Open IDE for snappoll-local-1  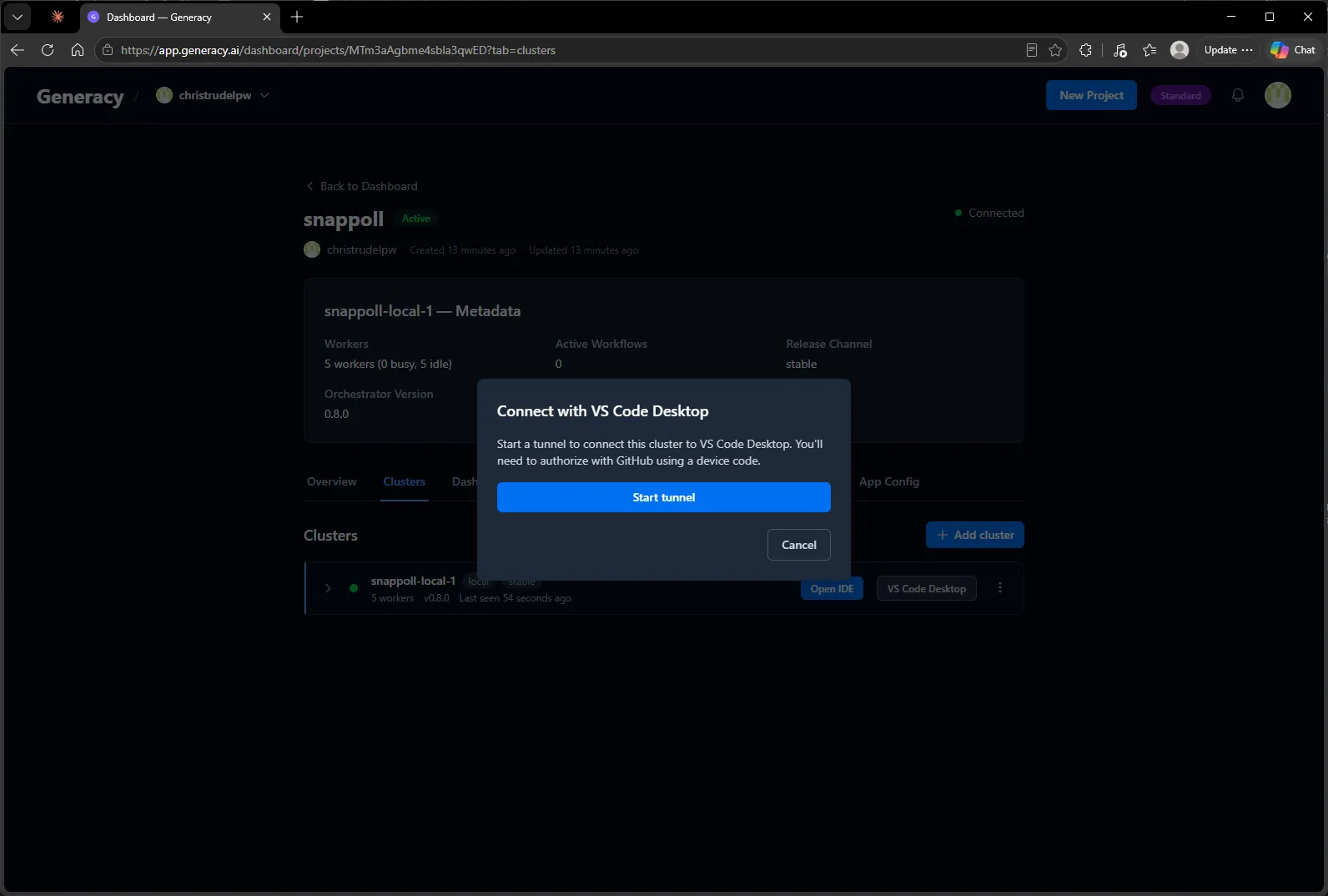832,589
